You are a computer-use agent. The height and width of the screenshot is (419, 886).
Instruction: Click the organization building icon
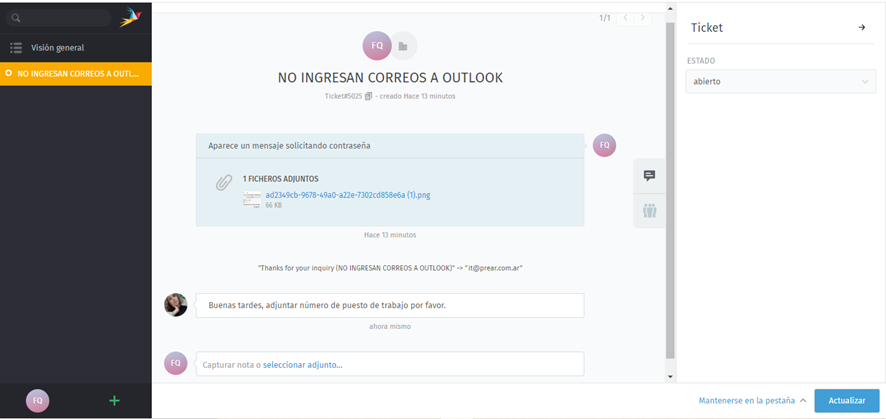pyautogui.click(x=403, y=46)
